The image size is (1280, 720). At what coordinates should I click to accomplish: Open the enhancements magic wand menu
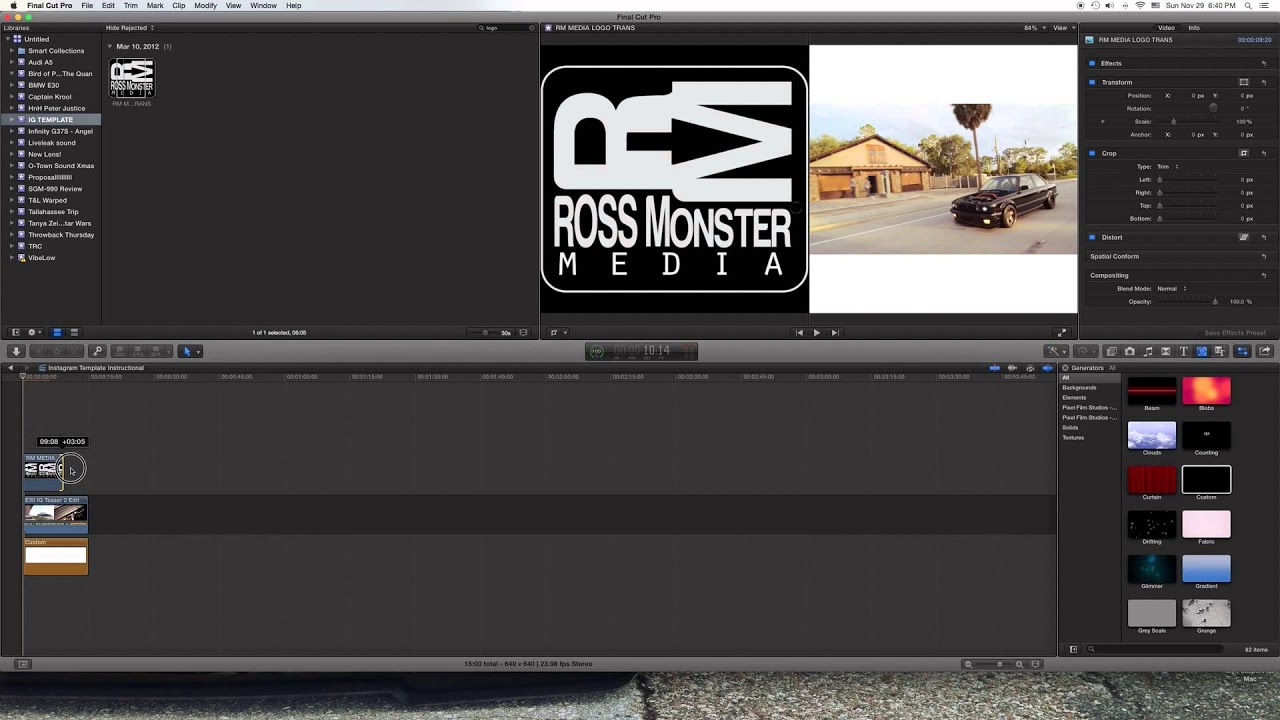[1054, 351]
